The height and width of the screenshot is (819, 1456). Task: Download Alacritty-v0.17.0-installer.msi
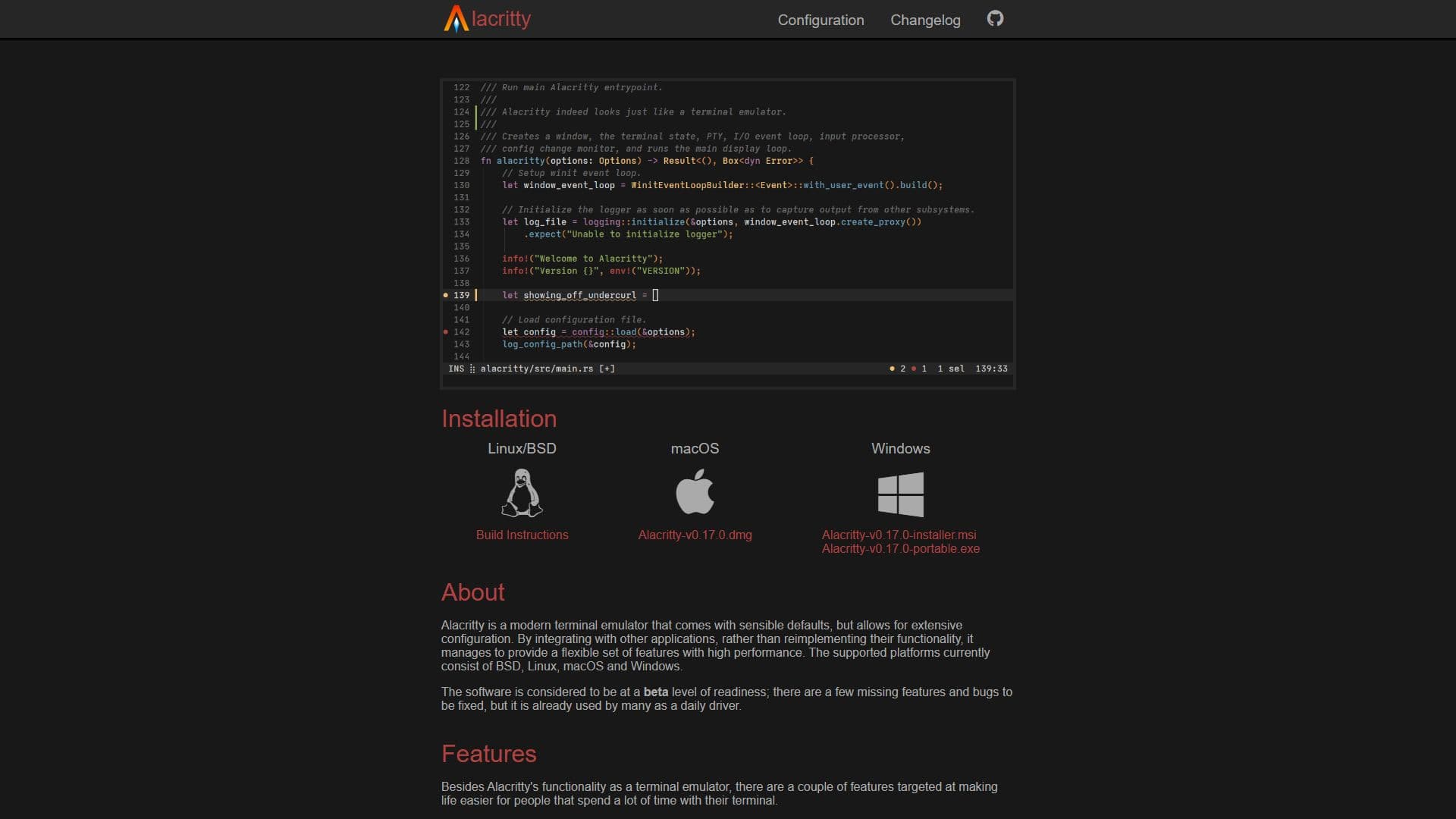tap(899, 535)
